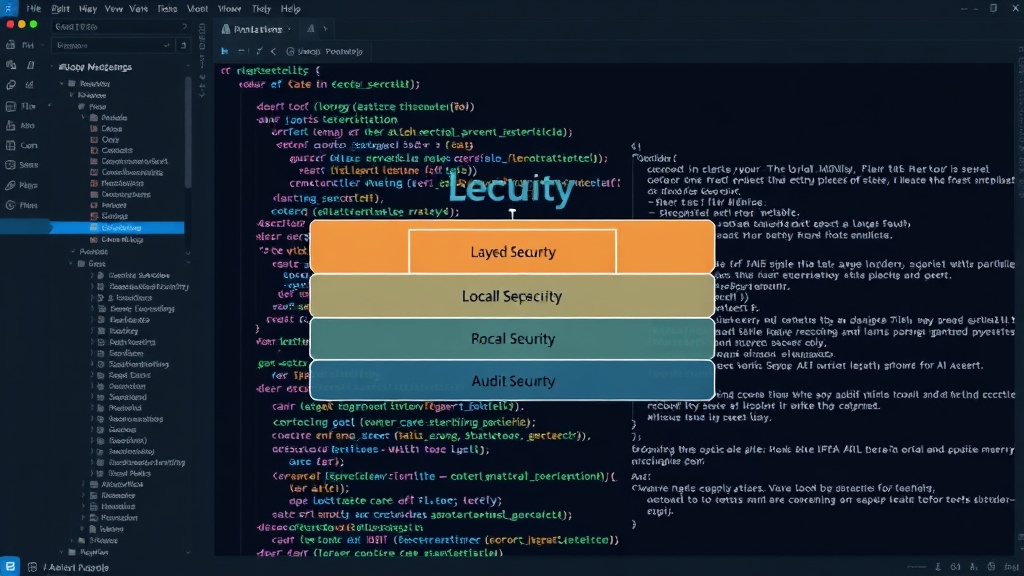Screen dimensions: 1024x576
Task: Switch to the Panlations editor tab
Action: point(257,29)
